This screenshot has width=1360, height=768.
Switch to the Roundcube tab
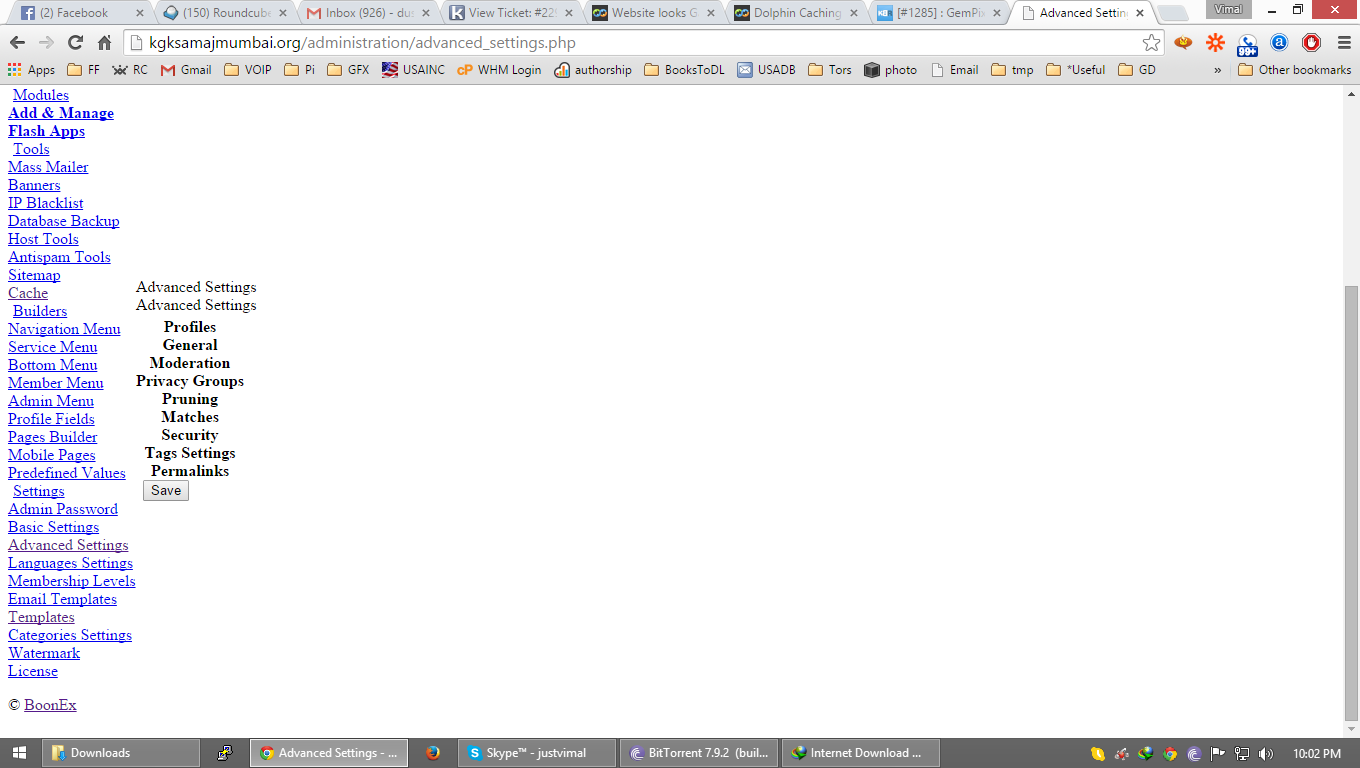pyautogui.click(x=226, y=13)
